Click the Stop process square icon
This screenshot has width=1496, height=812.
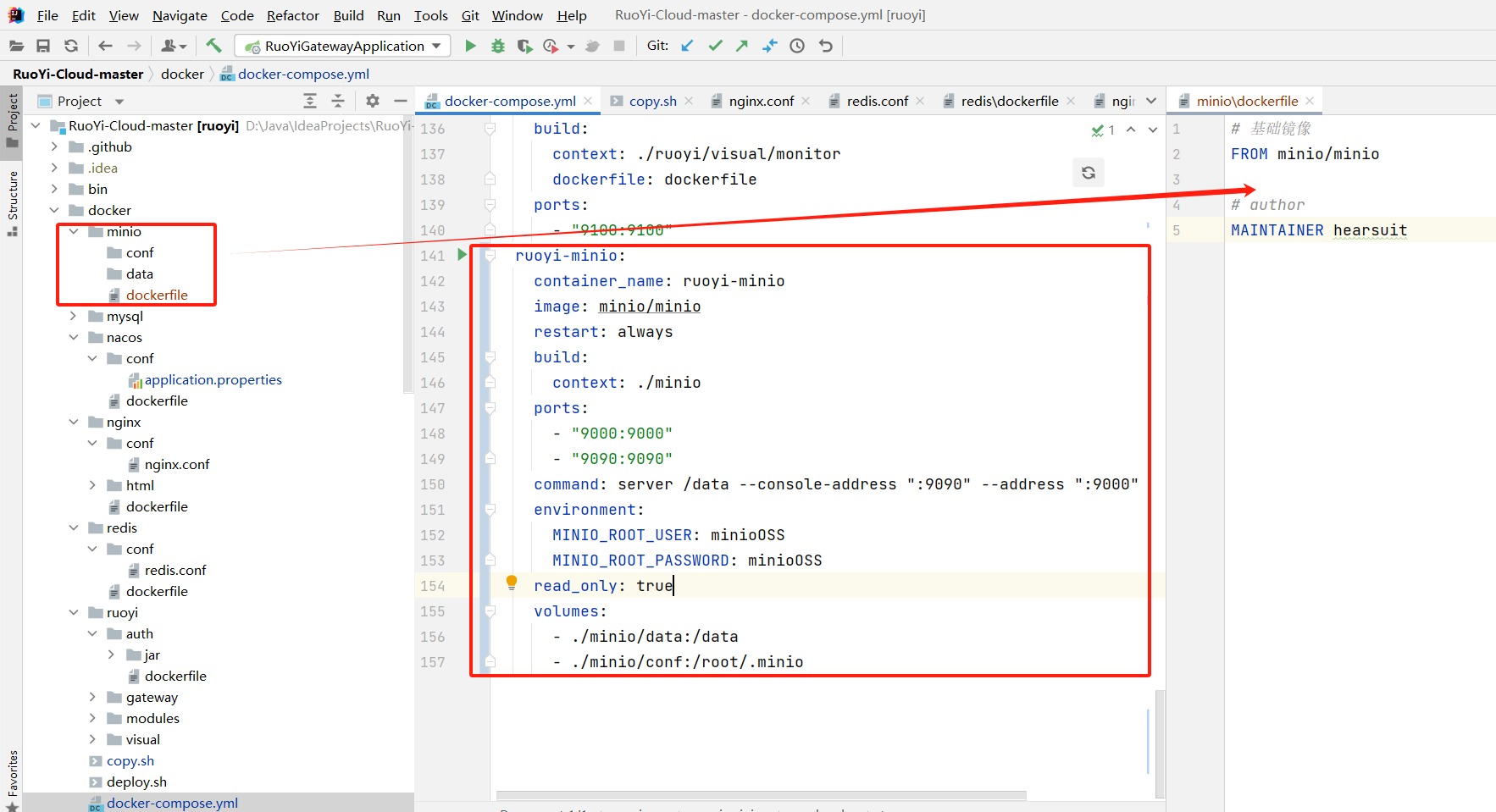click(619, 46)
